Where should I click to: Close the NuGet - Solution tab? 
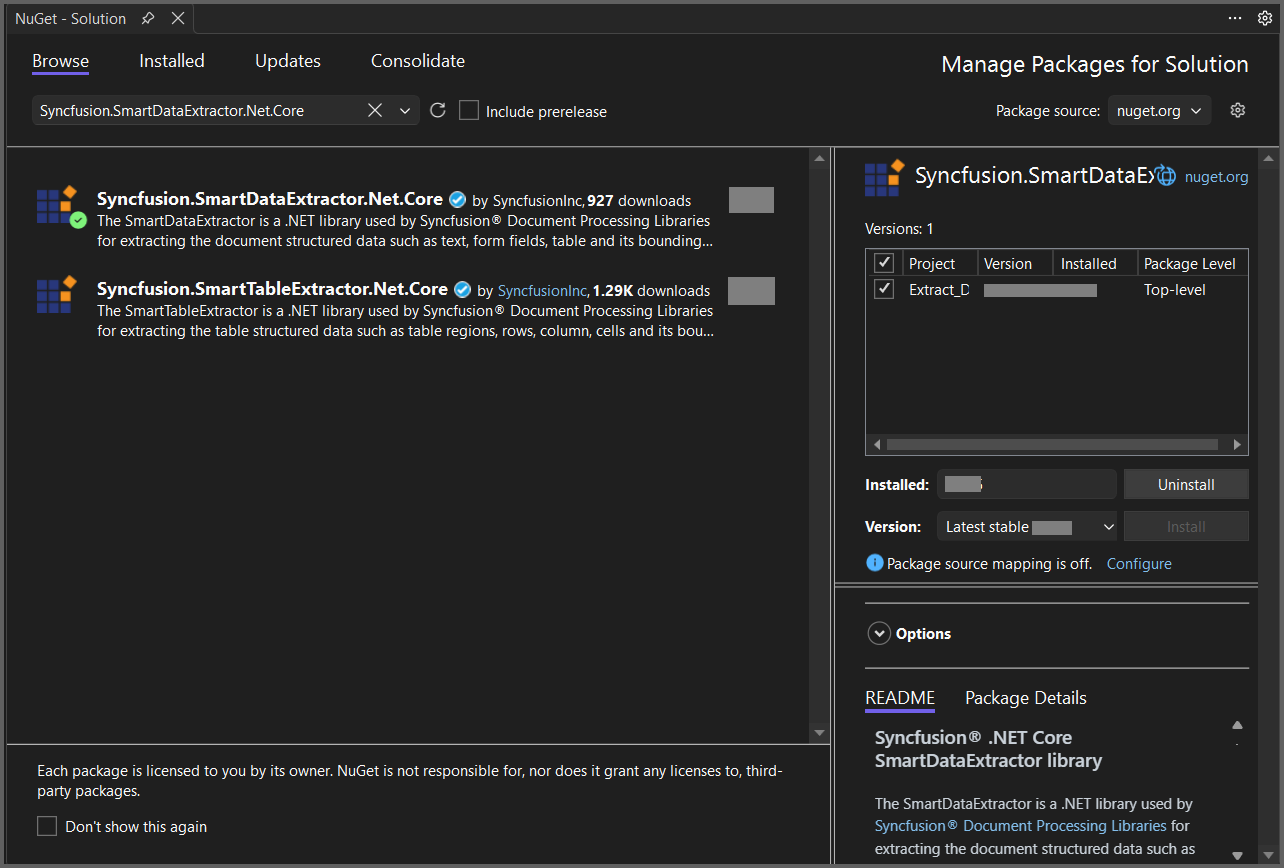(177, 19)
